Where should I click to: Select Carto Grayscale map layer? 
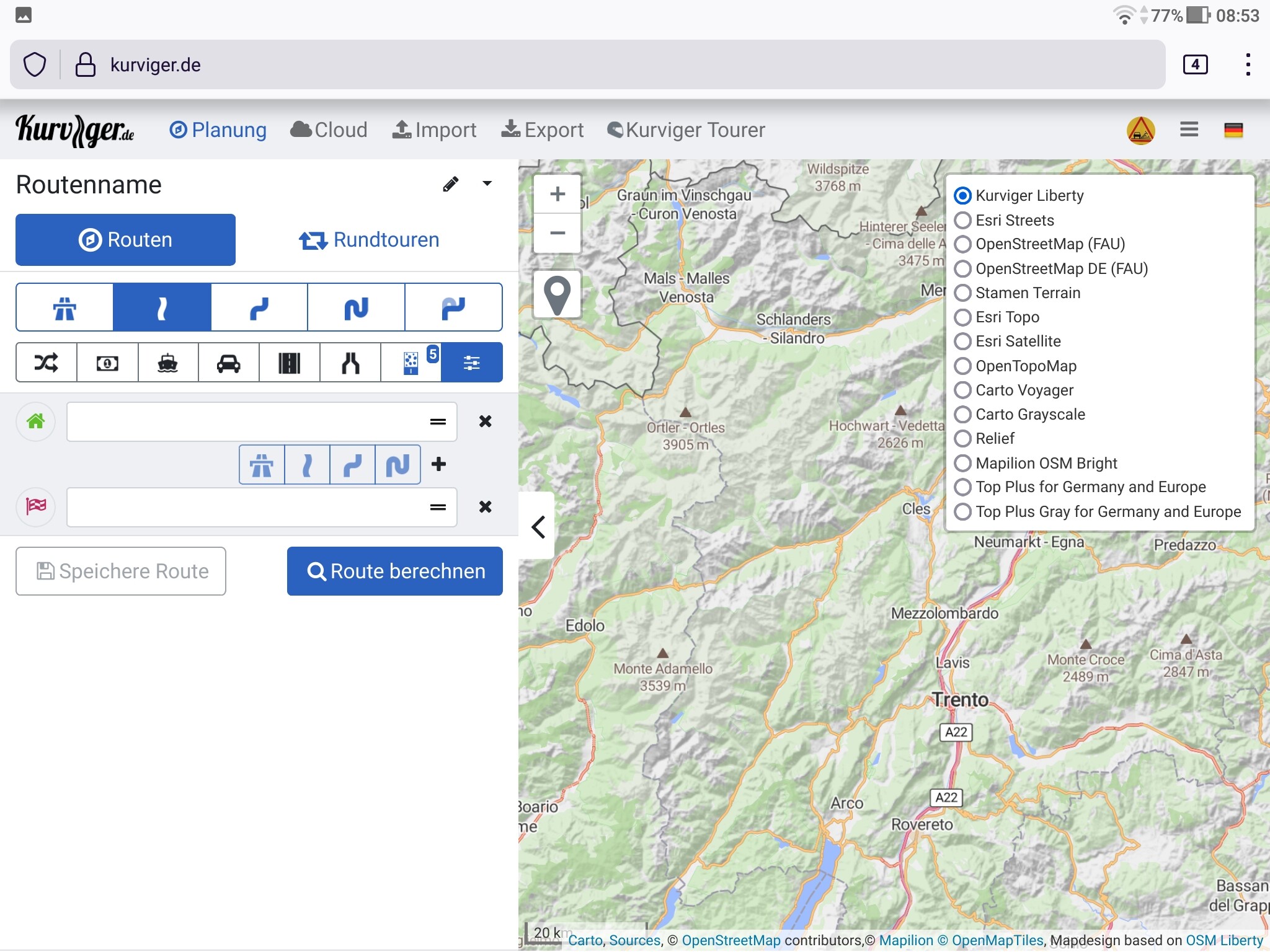[1019, 414]
